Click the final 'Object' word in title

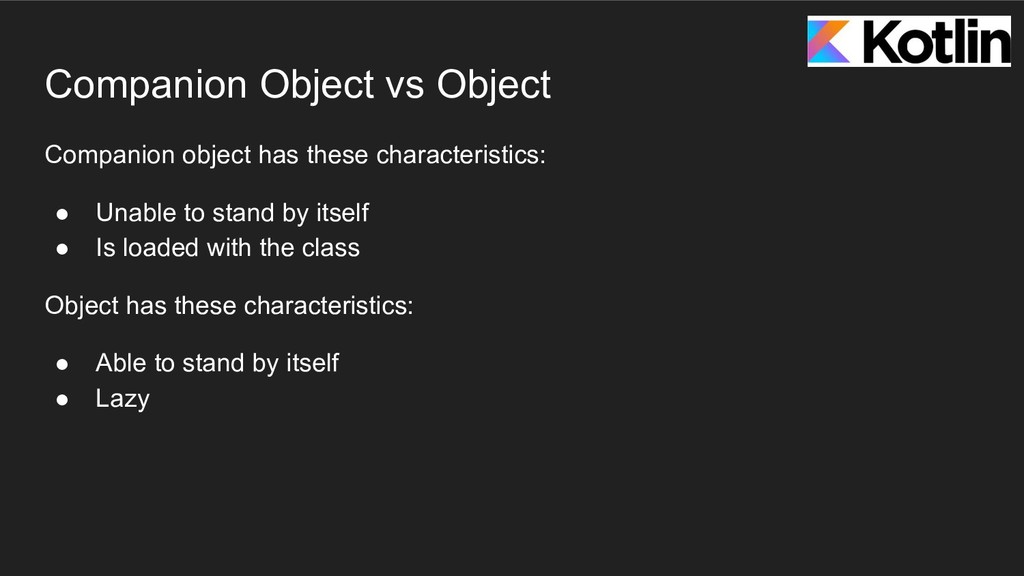494,85
